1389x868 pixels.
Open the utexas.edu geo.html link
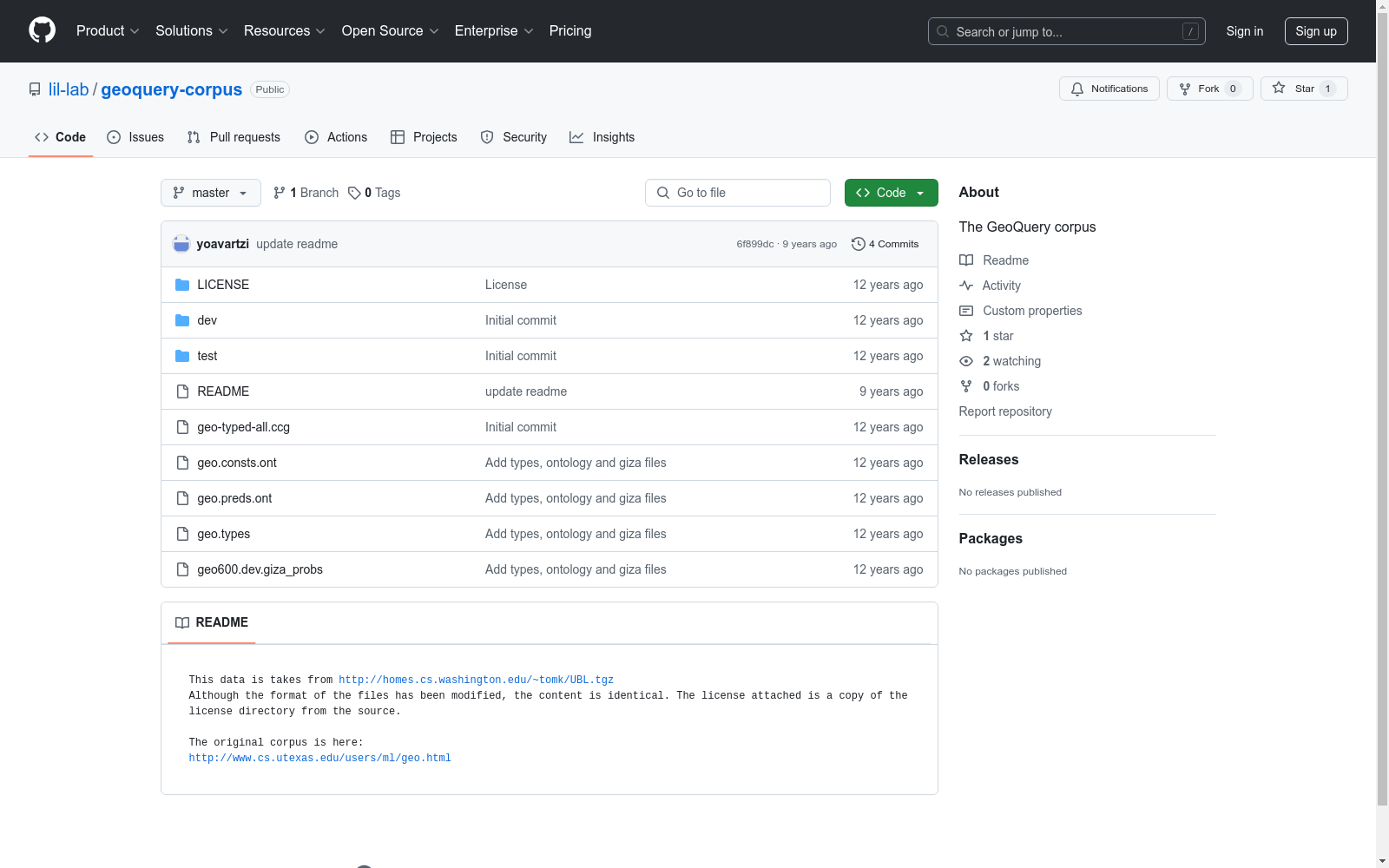[319, 758]
